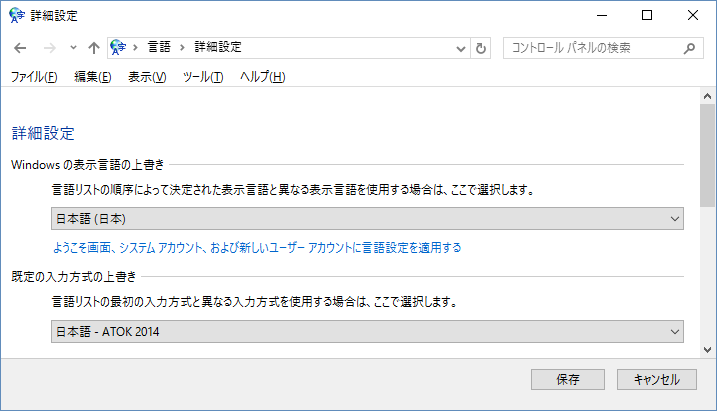Click the 保存 button
The width and height of the screenshot is (717, 411).
pyautogui.click(x=568, y=380)
